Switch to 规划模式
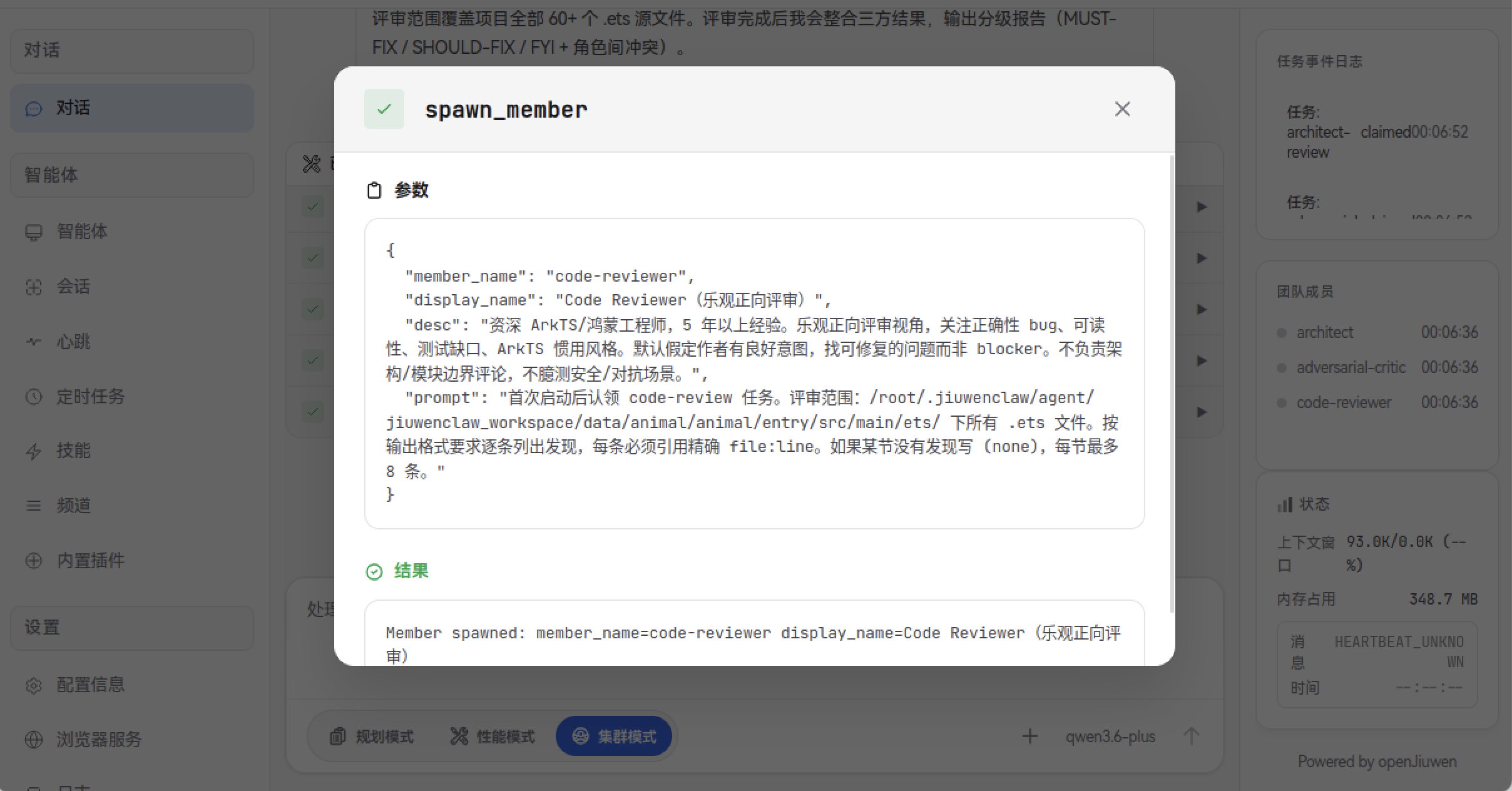This screenshot has height=791, width=1512. [x=372, y=737]
